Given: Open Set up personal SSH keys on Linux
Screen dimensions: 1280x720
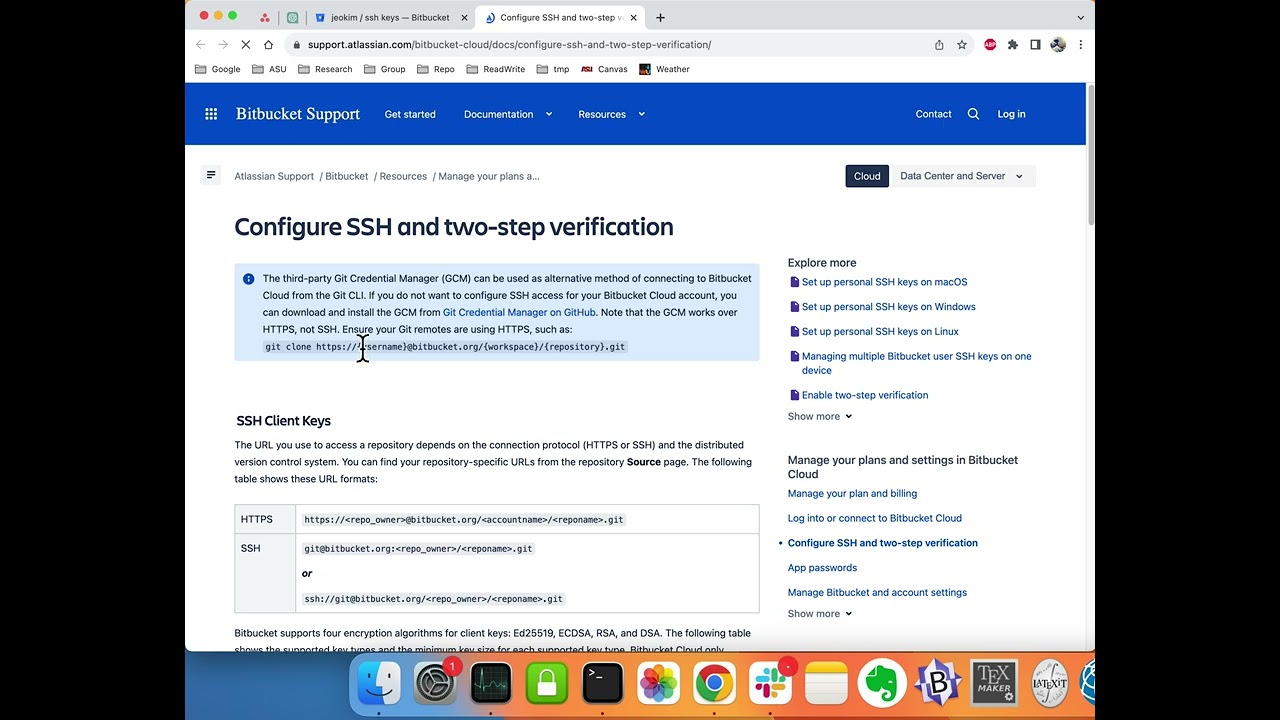Looking at the screenshot, I should point(880,331).
